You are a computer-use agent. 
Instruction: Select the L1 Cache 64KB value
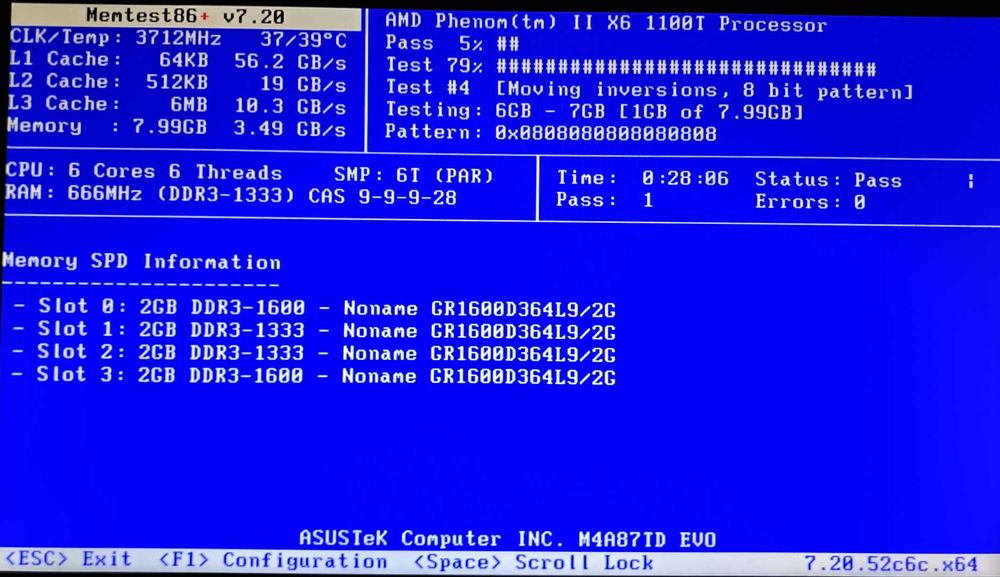(183, 60)
